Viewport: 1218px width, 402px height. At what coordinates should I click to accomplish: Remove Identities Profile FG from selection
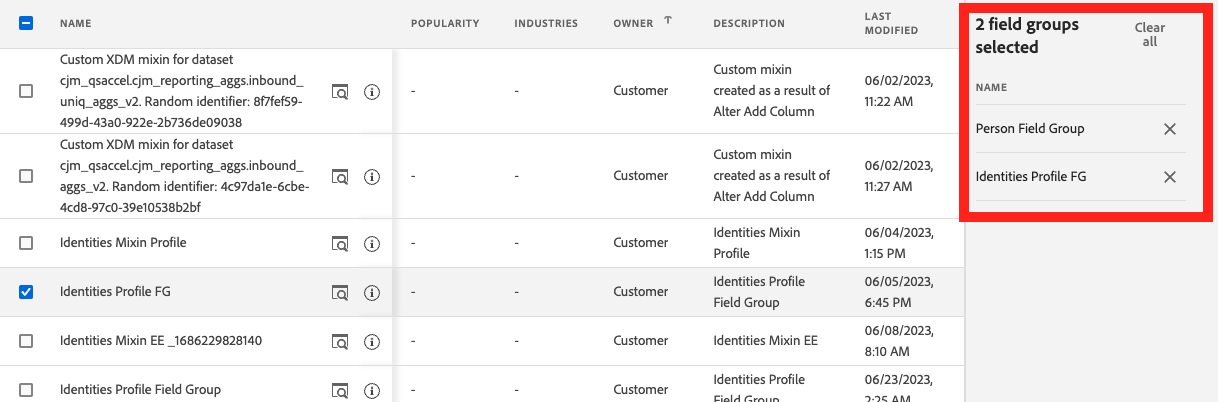(1169, 177)
